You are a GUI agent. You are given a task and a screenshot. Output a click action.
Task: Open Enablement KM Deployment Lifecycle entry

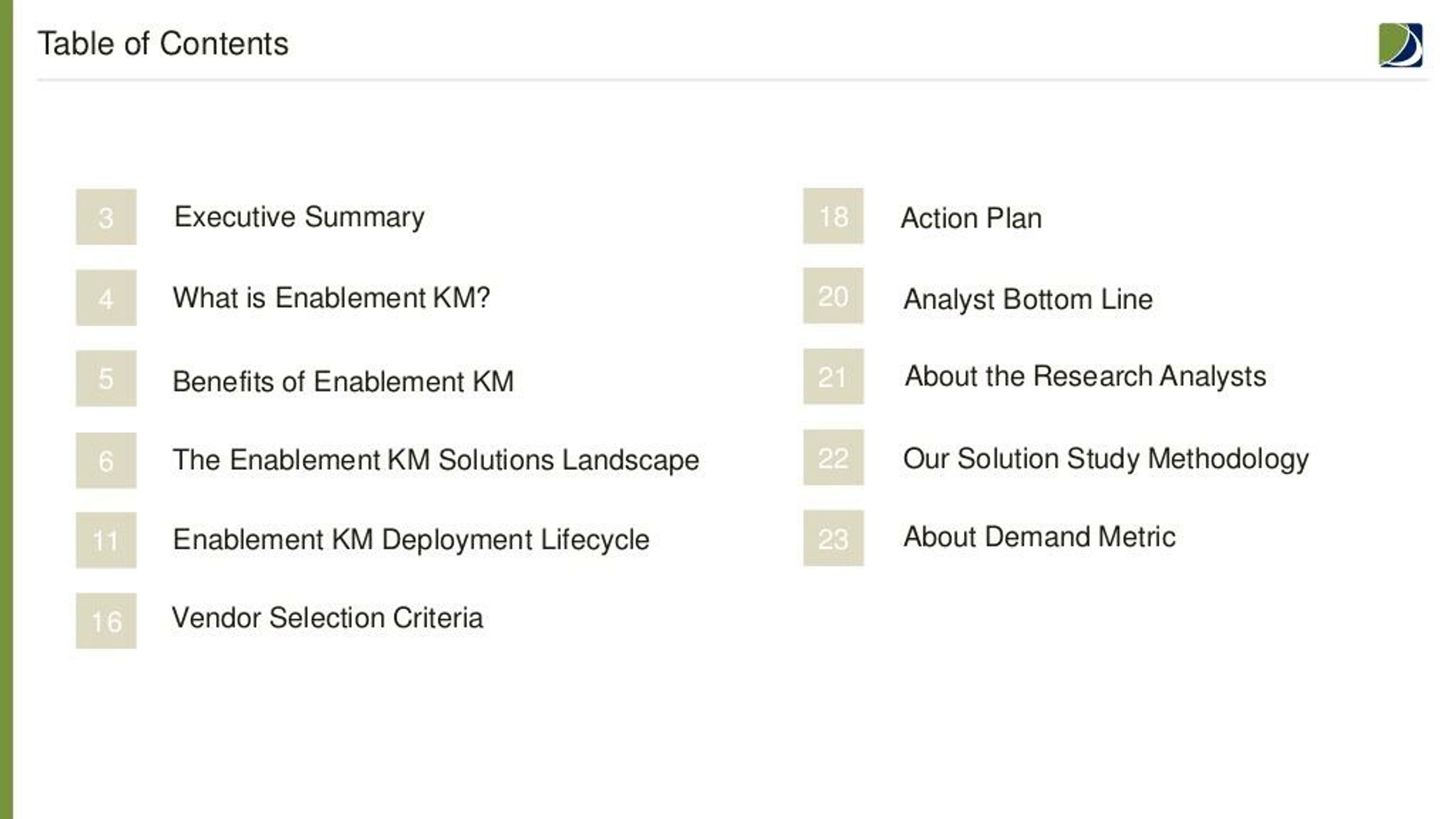pyautogui.click(x=411, y=540)
